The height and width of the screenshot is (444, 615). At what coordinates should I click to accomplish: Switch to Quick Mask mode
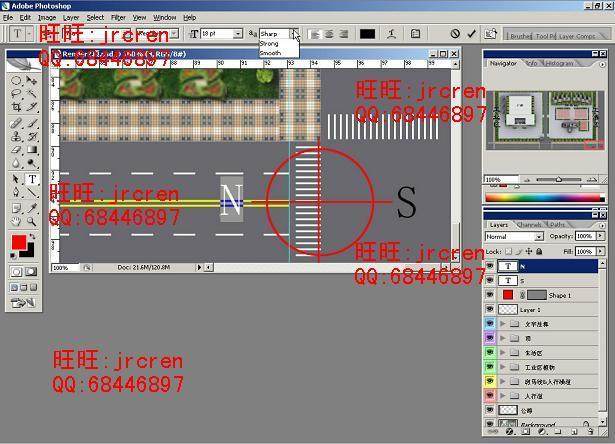tap(31, 271)
